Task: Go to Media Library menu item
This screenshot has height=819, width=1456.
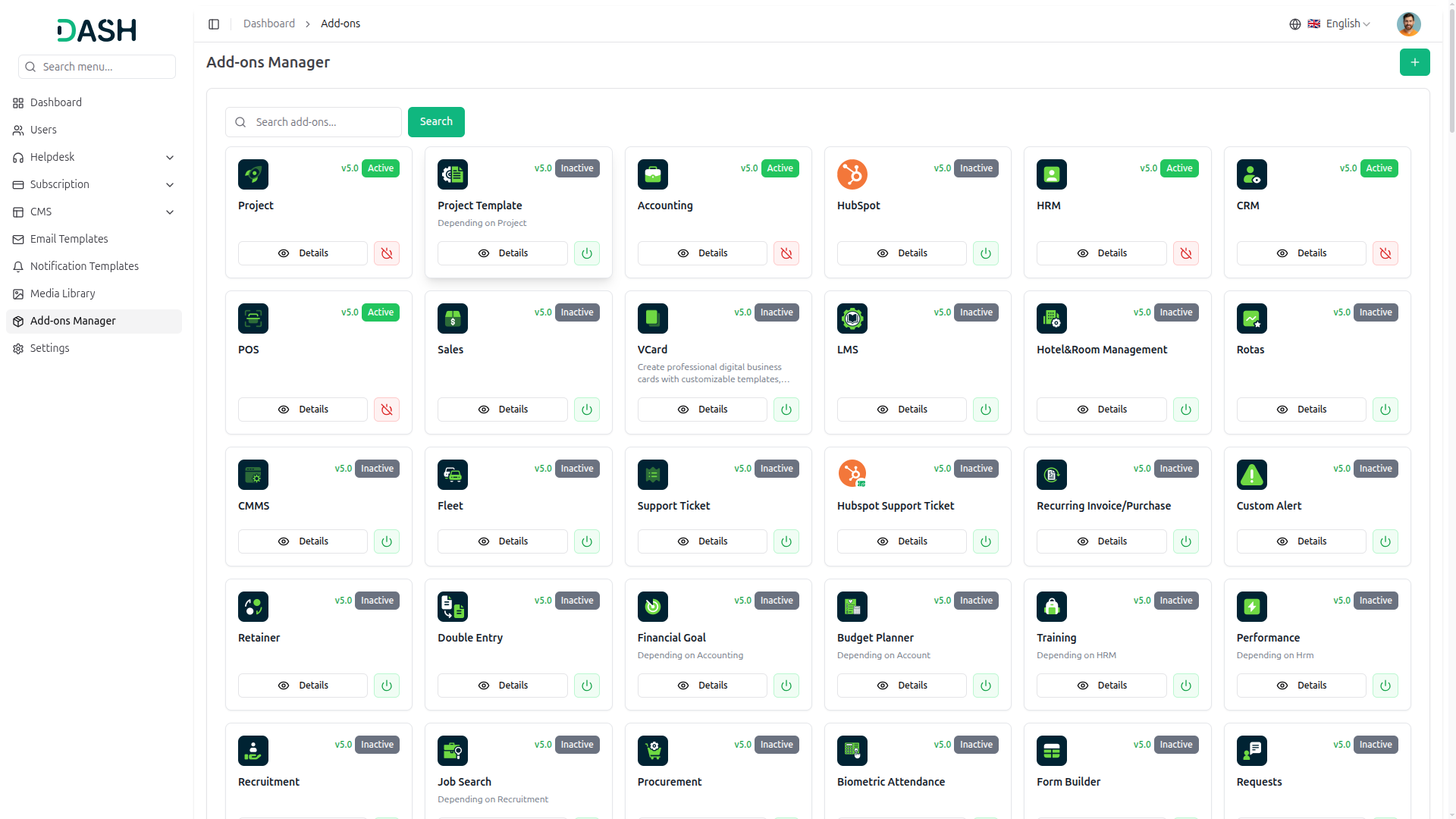Action: point(62,294)
